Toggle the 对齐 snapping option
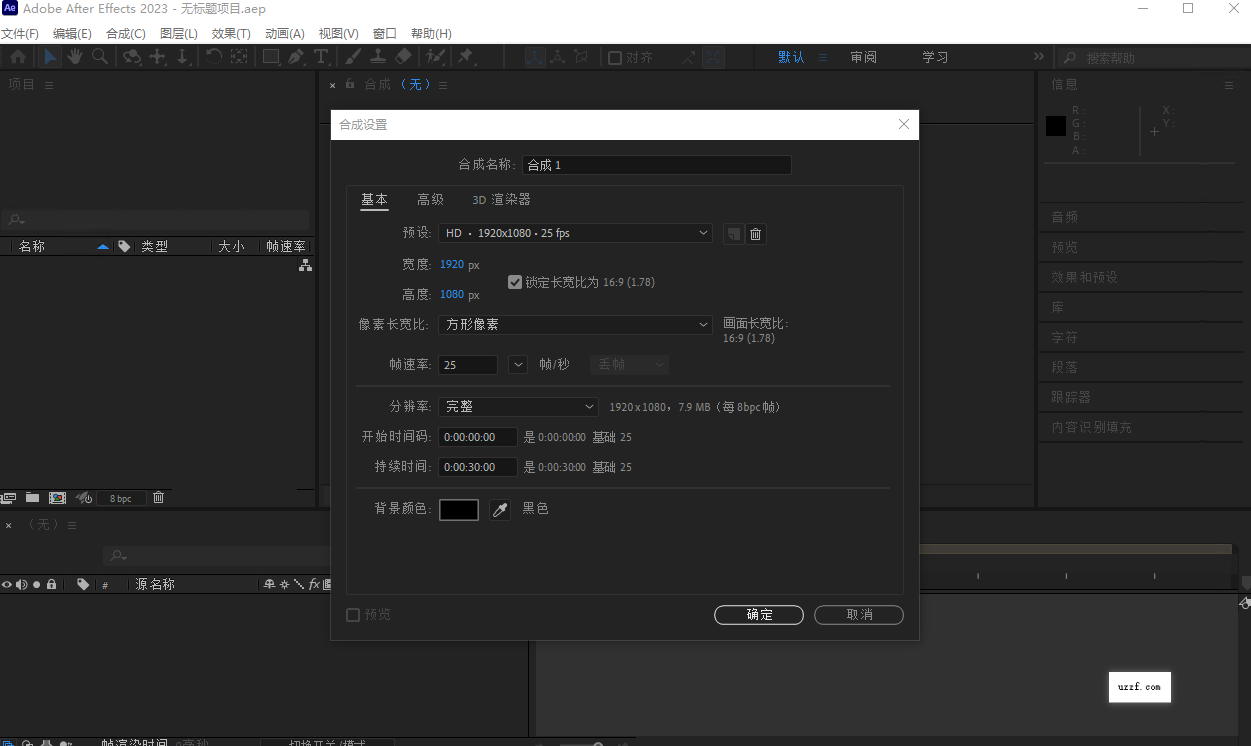1251x746 pixels. click(x=613, y=57)
